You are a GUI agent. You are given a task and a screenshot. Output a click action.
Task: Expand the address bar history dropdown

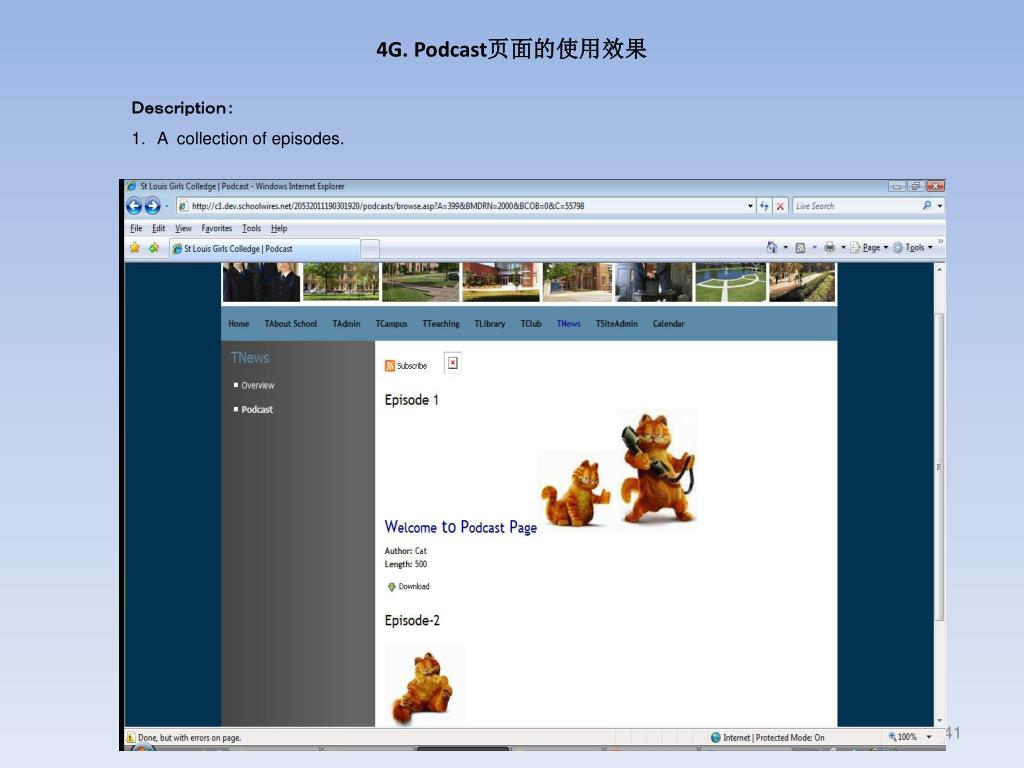coord(750,206)
